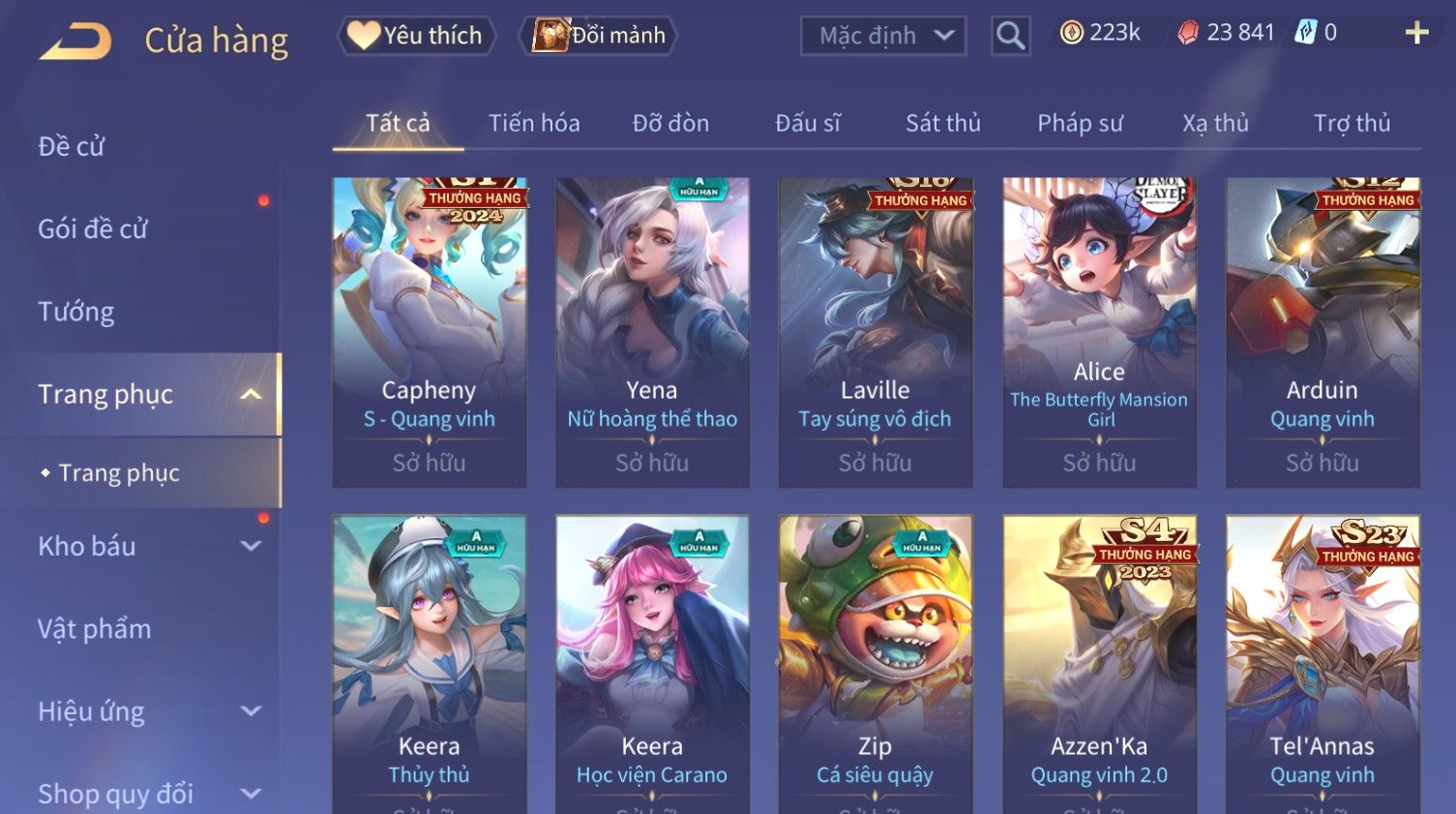
Task: Expand the Hiệu ứng sidebar section
Action: (251, 711)
